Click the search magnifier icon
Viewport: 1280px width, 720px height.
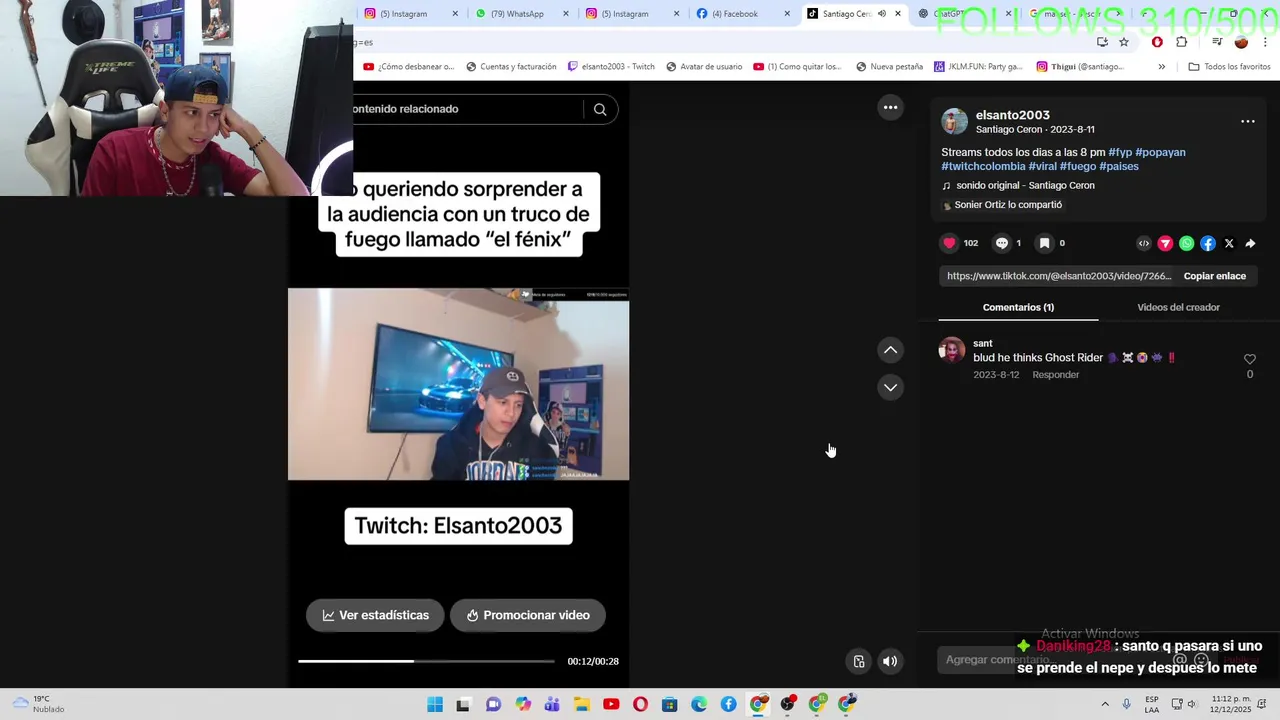point(600,109)
